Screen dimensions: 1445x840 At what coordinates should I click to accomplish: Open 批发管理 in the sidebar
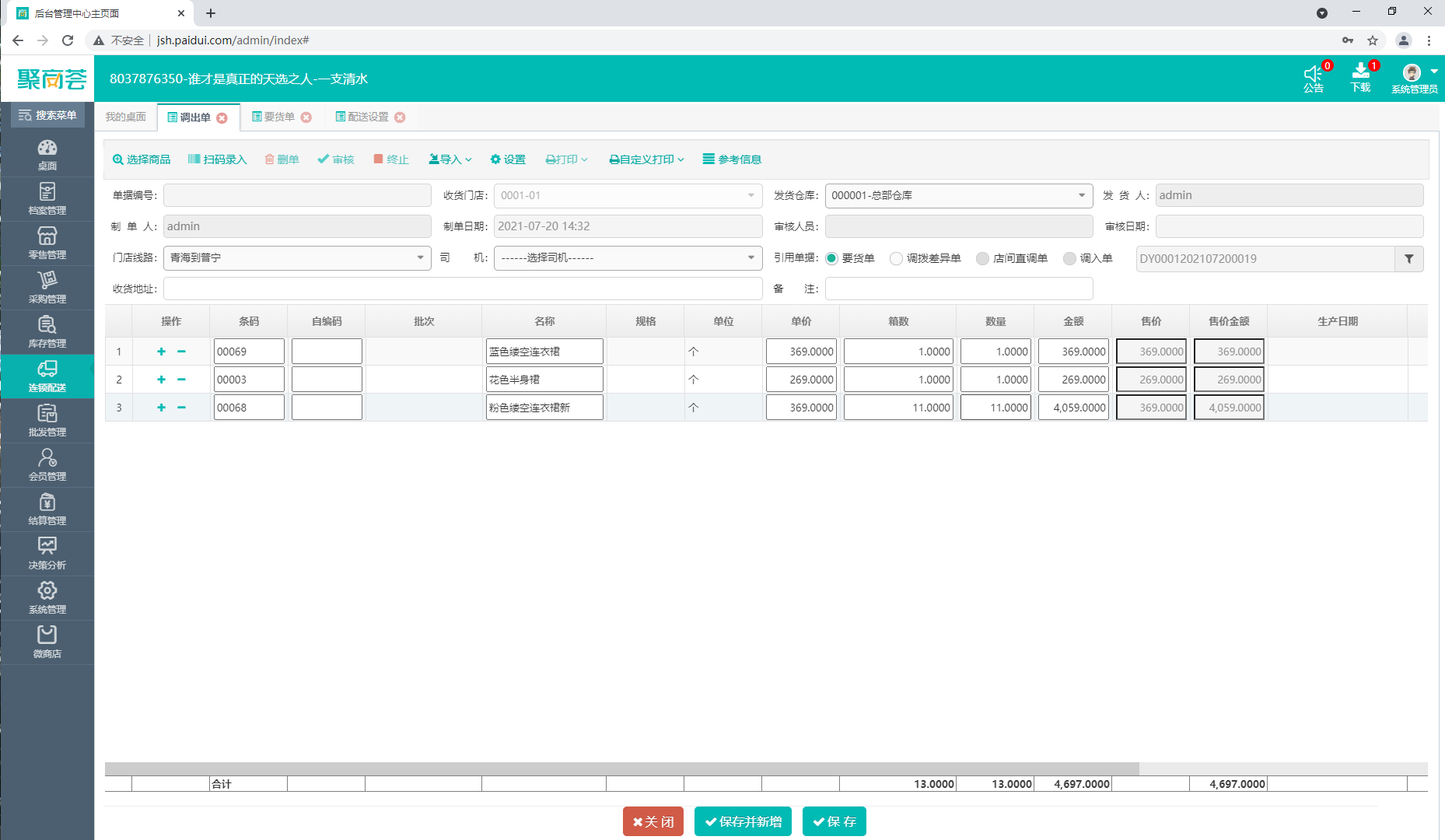pyautogui.click(x=47, y=421)
